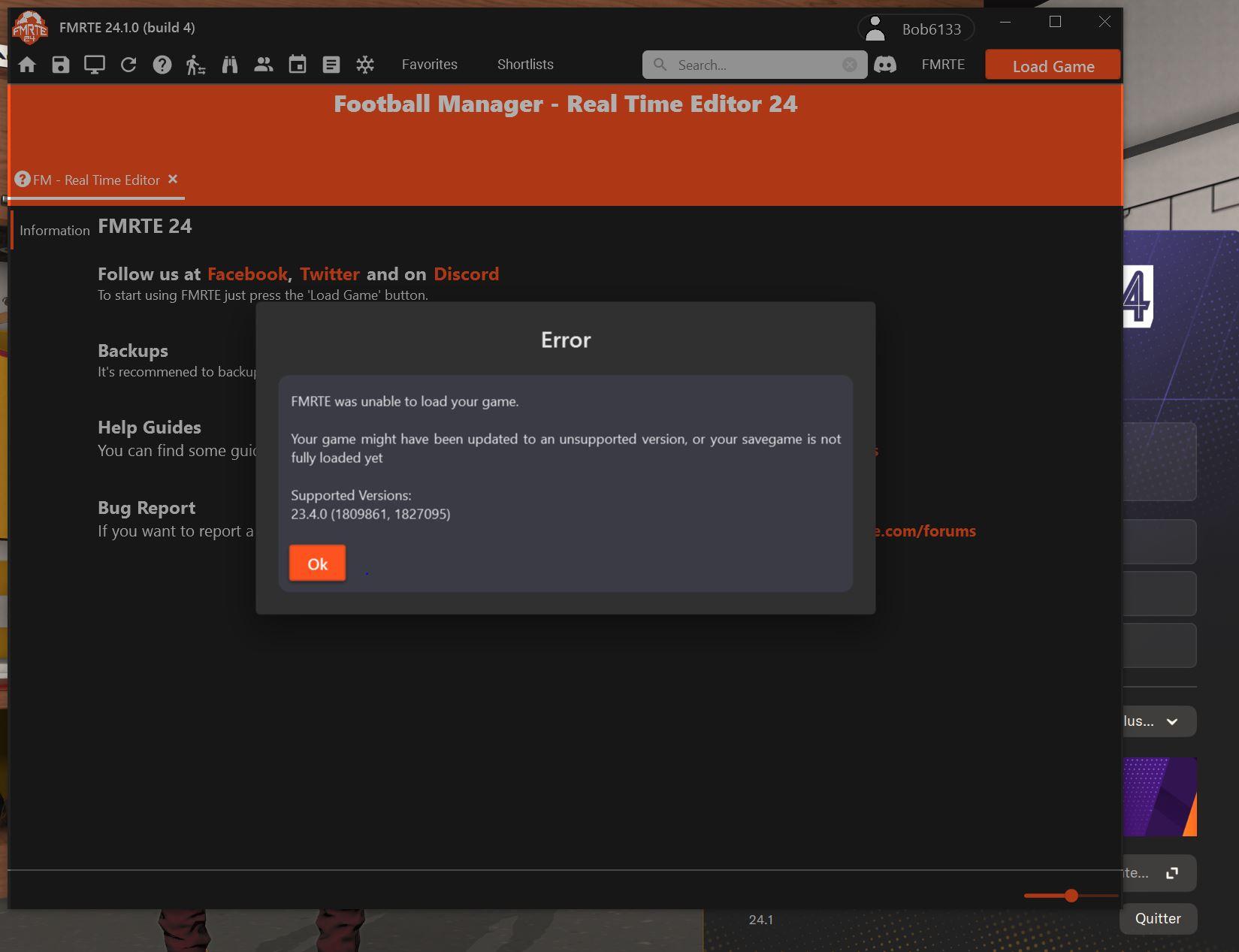Viewport: 1239px width, 952px height.
Task: Maximize the FMRTE window
Action: (1055, 22)
